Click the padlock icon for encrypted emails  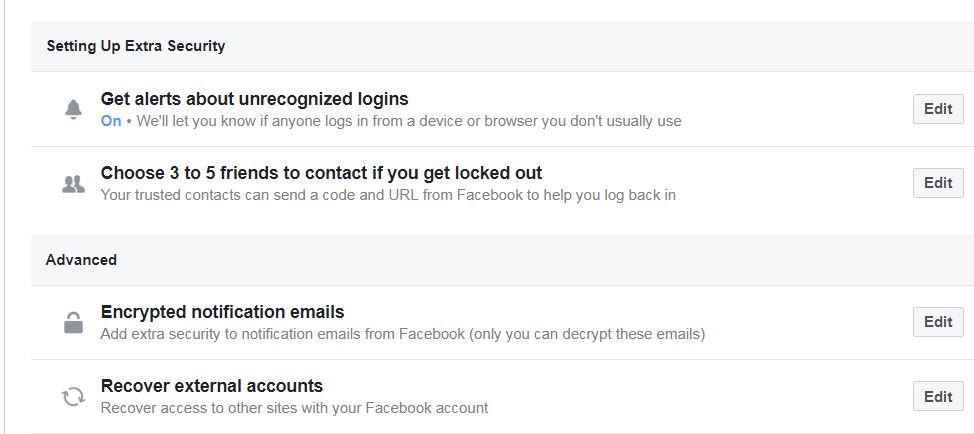tap(73, 322)
